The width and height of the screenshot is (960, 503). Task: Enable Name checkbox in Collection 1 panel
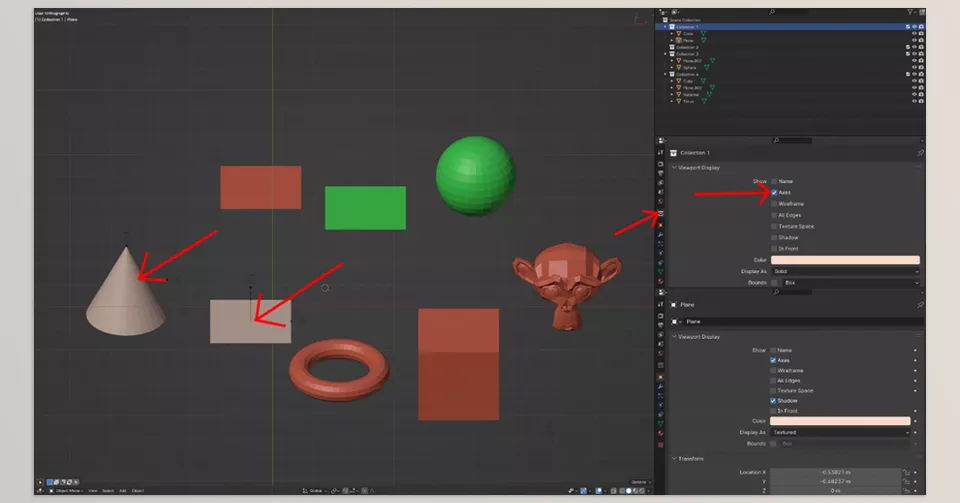tap(774, 181)
